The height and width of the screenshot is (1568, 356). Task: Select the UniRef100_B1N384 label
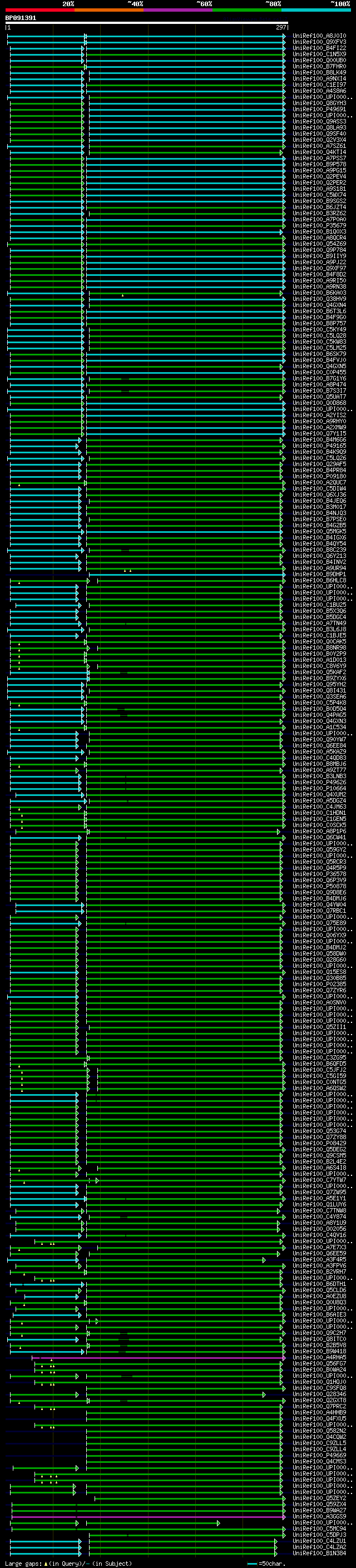319,1553
